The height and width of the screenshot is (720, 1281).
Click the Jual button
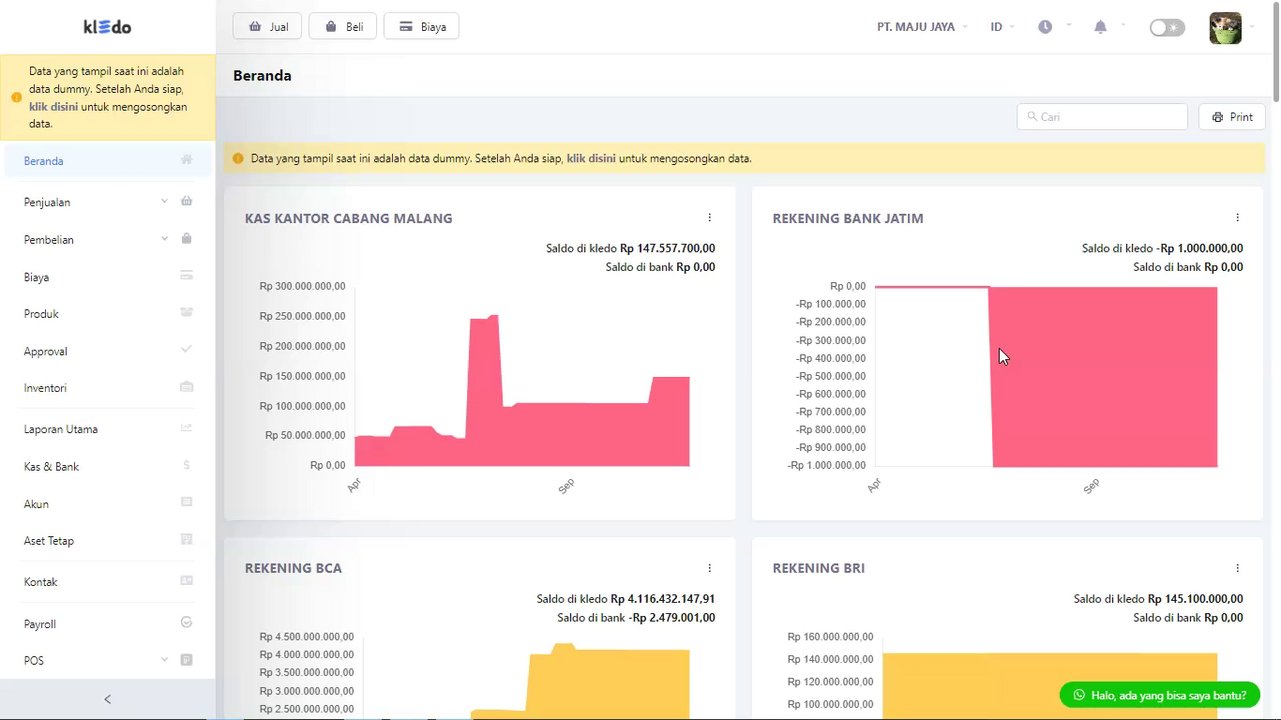pos(267,27)
